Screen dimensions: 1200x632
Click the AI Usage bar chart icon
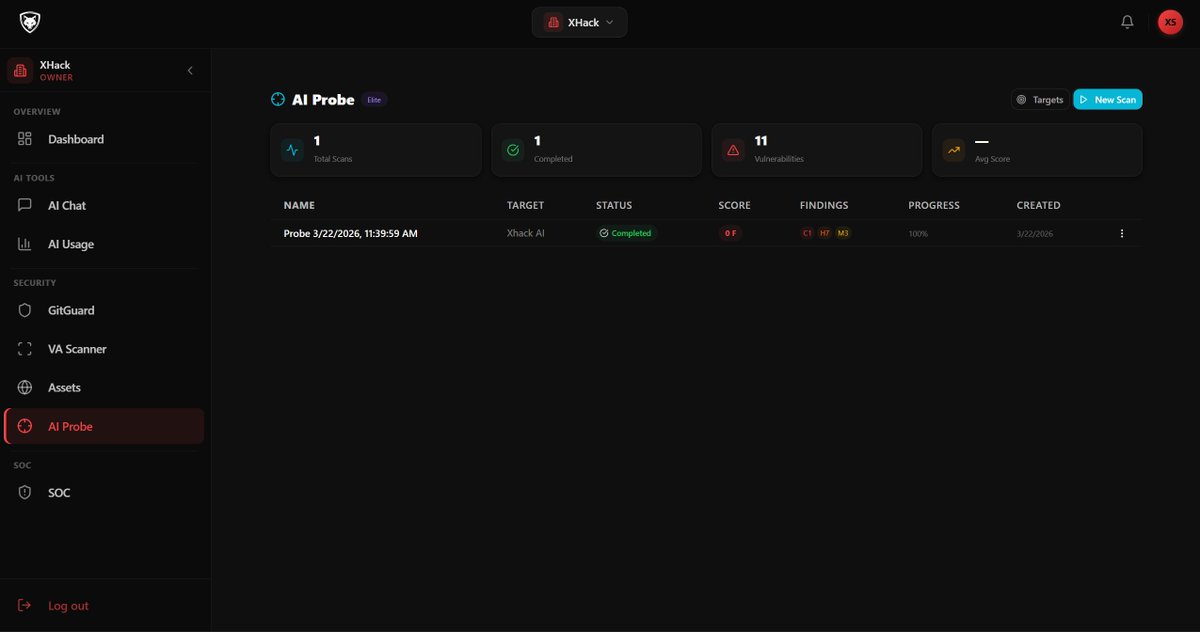click(25, 244)
